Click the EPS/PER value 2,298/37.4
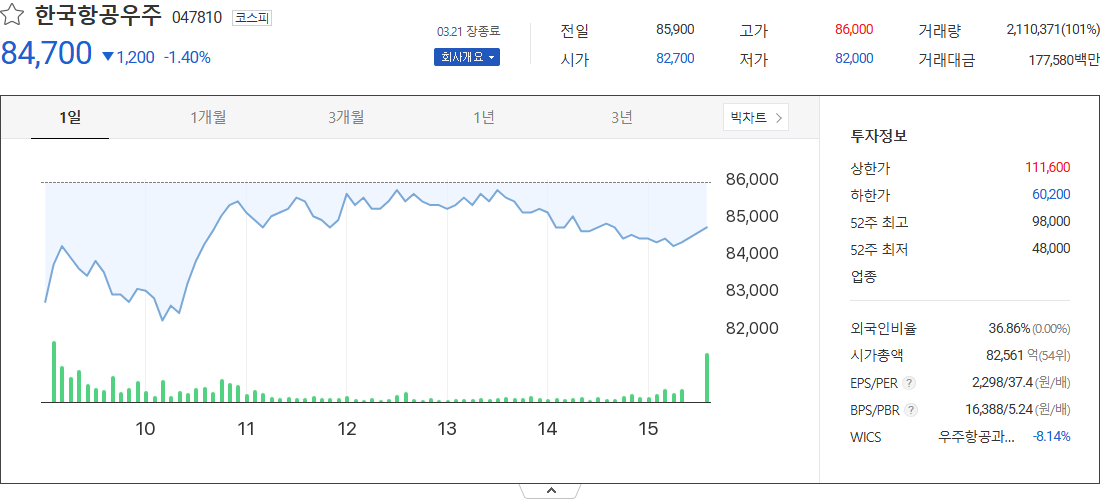The image size is (1100, 500). pyautogui.click(x=1003, y=382)
